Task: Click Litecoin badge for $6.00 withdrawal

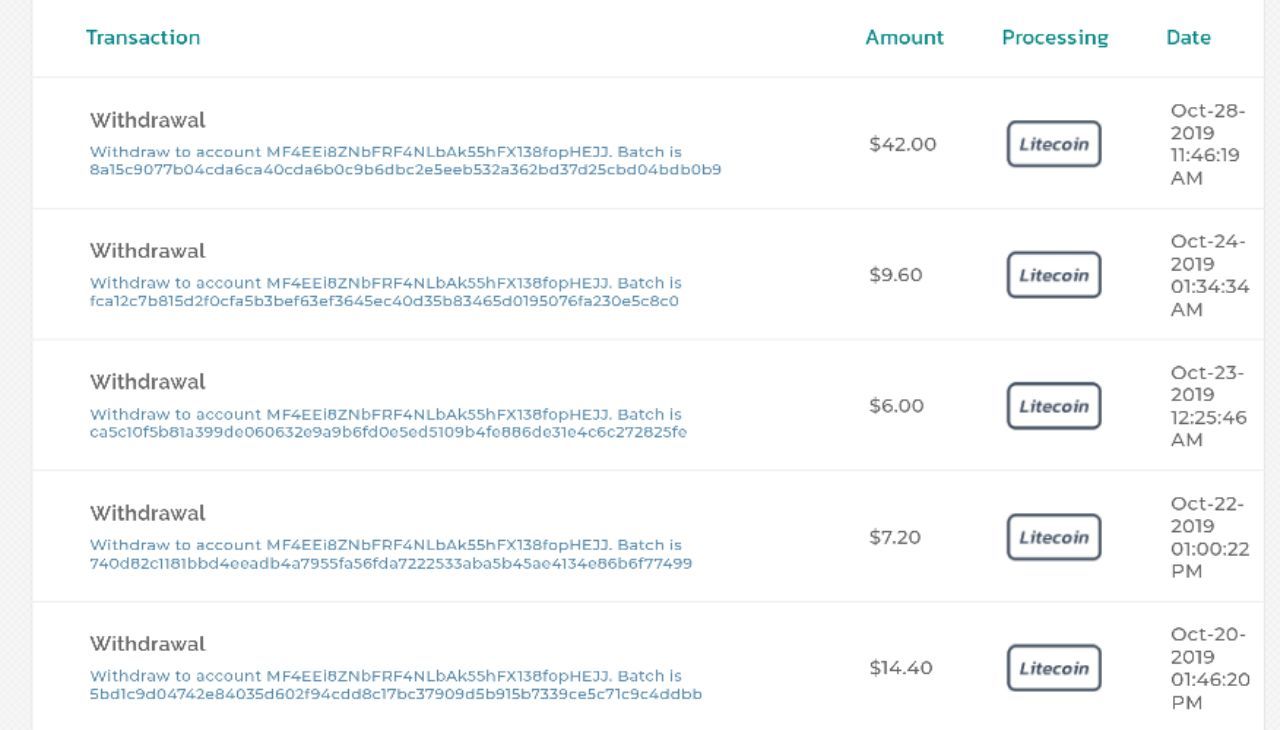Action: (1053, 406)
